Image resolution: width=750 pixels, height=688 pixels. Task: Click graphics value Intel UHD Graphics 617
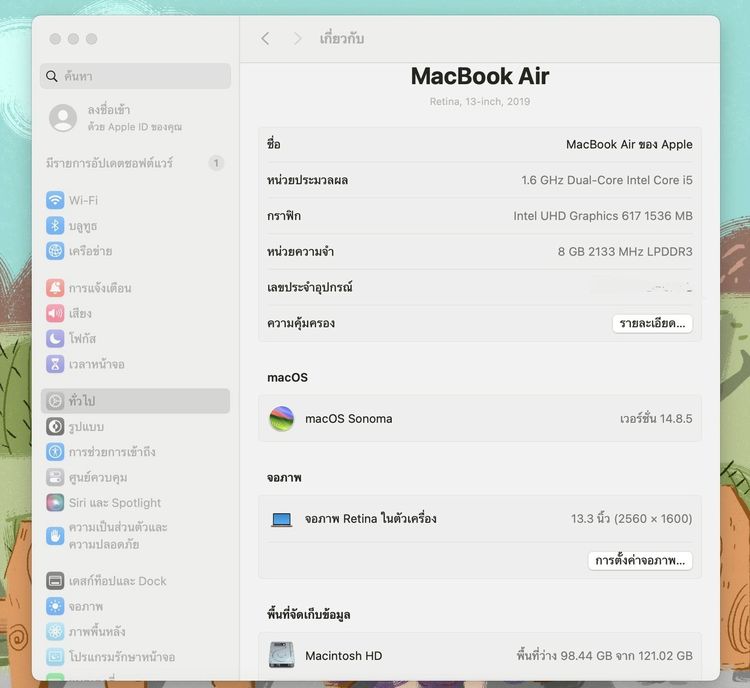603,216
